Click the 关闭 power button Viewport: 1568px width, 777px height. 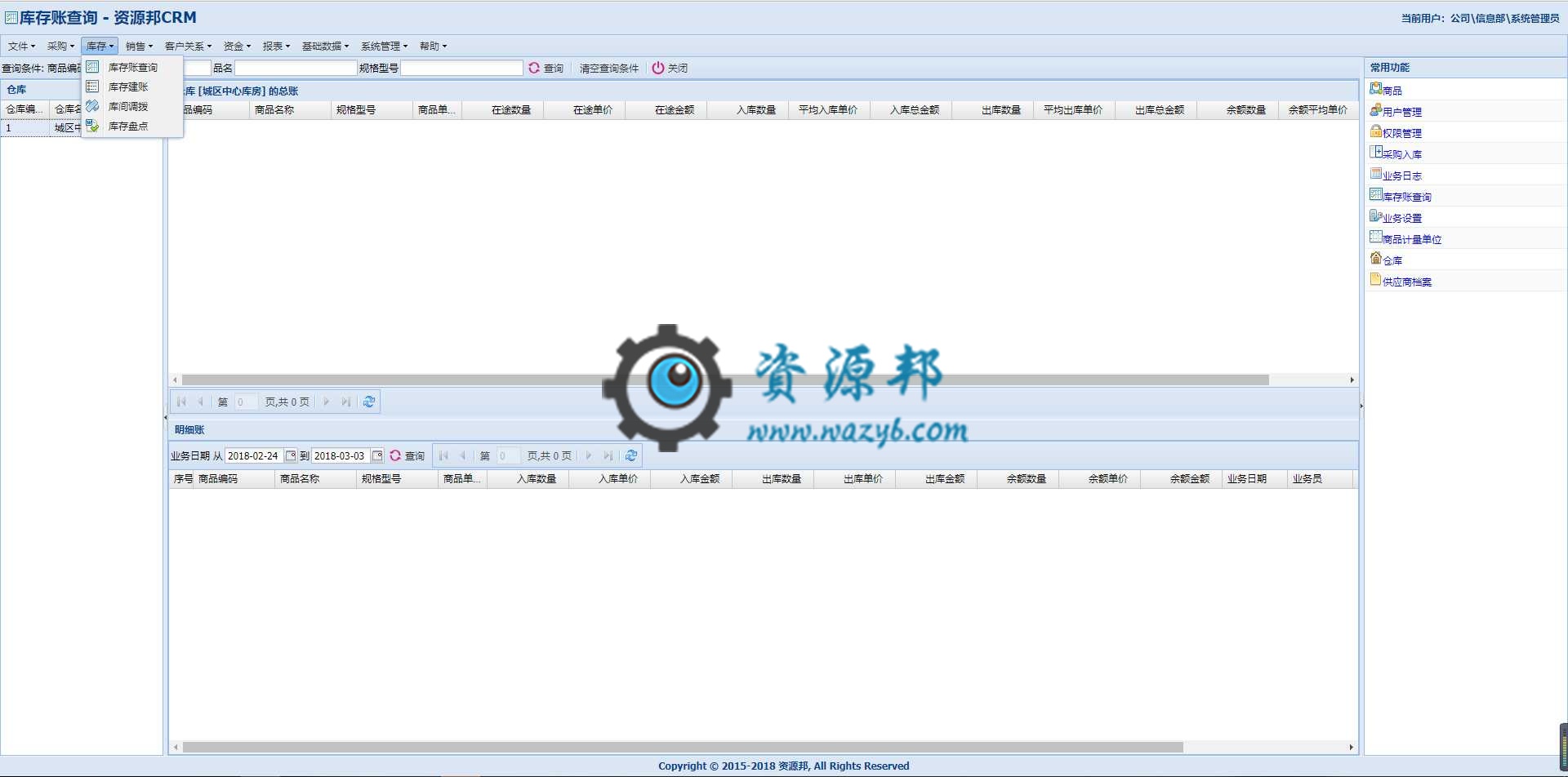click(x=670, y=68)
